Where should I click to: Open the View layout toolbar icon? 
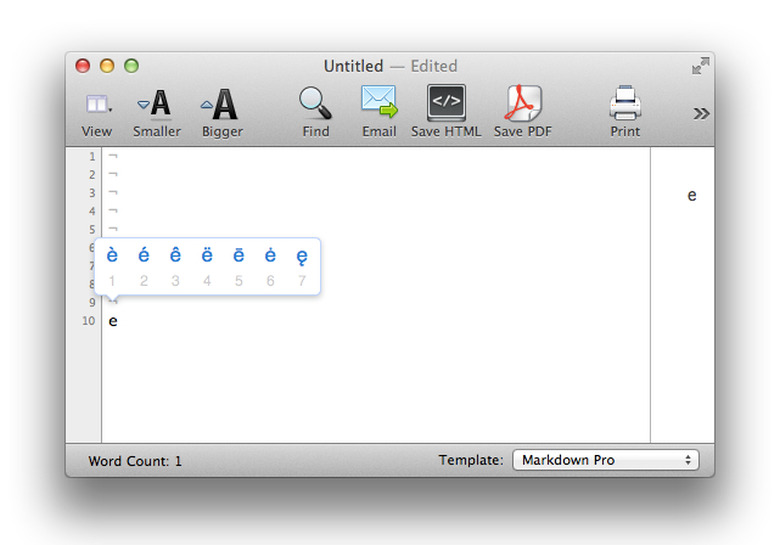[98, 104]
